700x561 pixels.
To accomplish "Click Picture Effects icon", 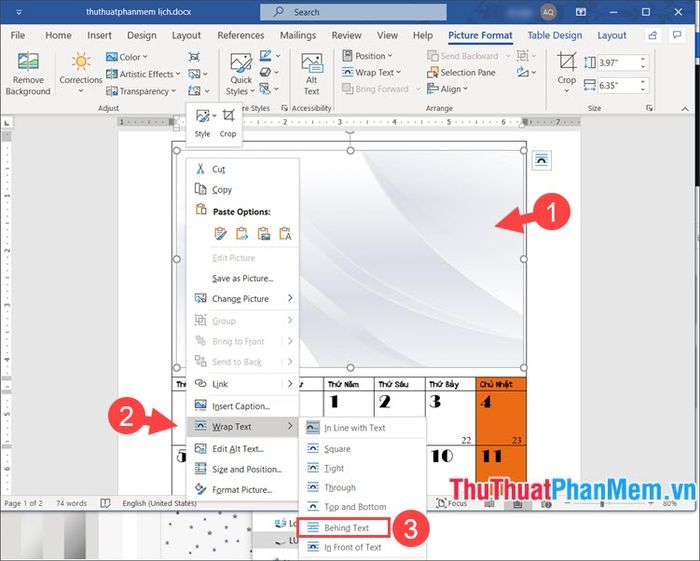I will click(x=269, y=72).
